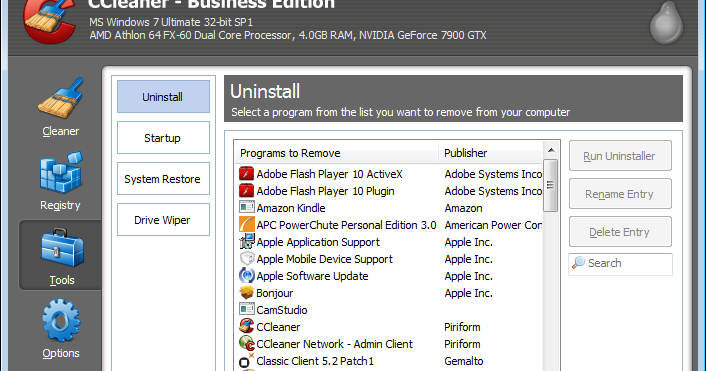Click Apple Inc. publisher in Bonjour row
706x371 pixels.
469,293
